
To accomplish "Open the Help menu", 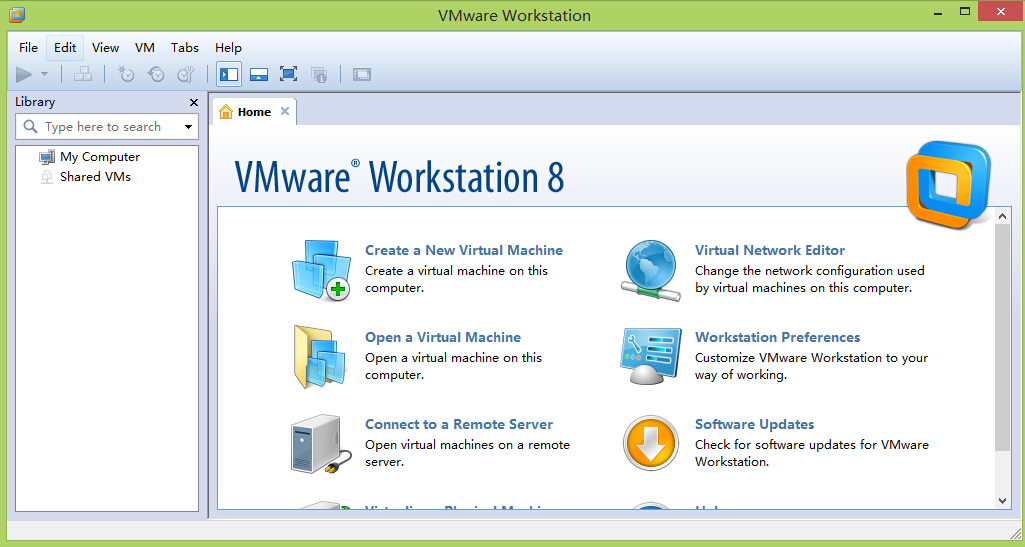I will 228,48.
